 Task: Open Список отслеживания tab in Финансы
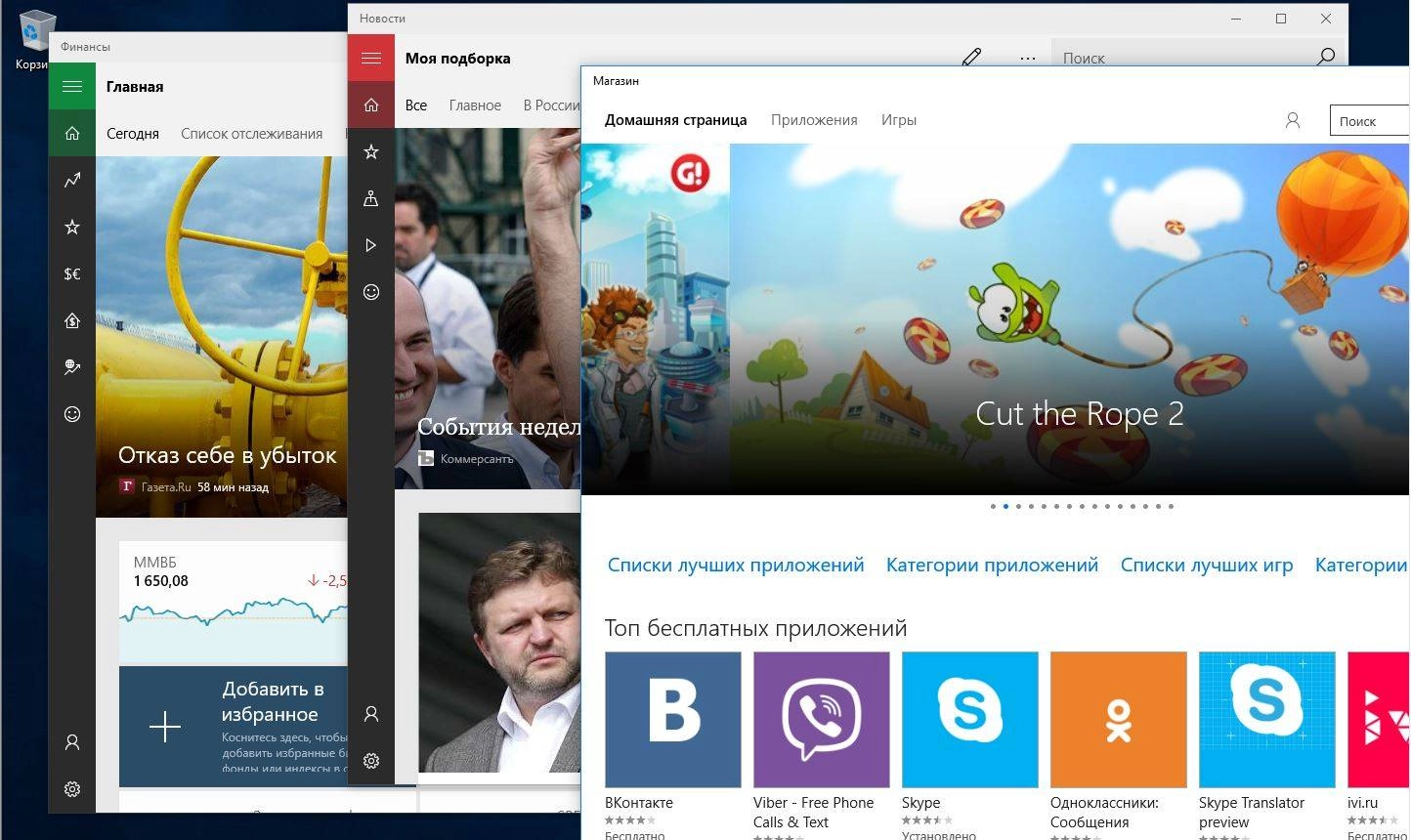(x=251, y=134)
